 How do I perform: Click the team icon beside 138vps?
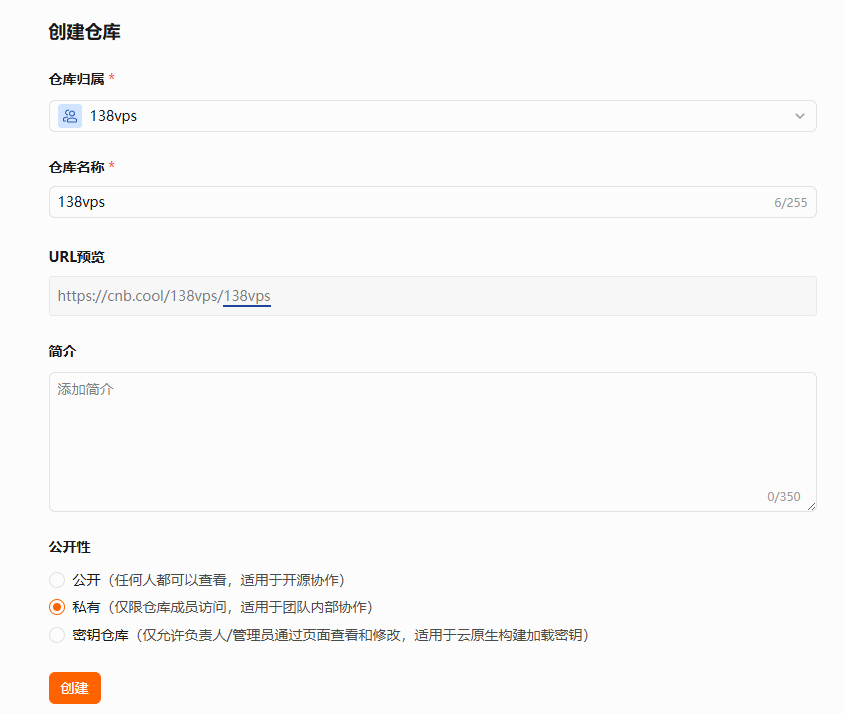69,116
